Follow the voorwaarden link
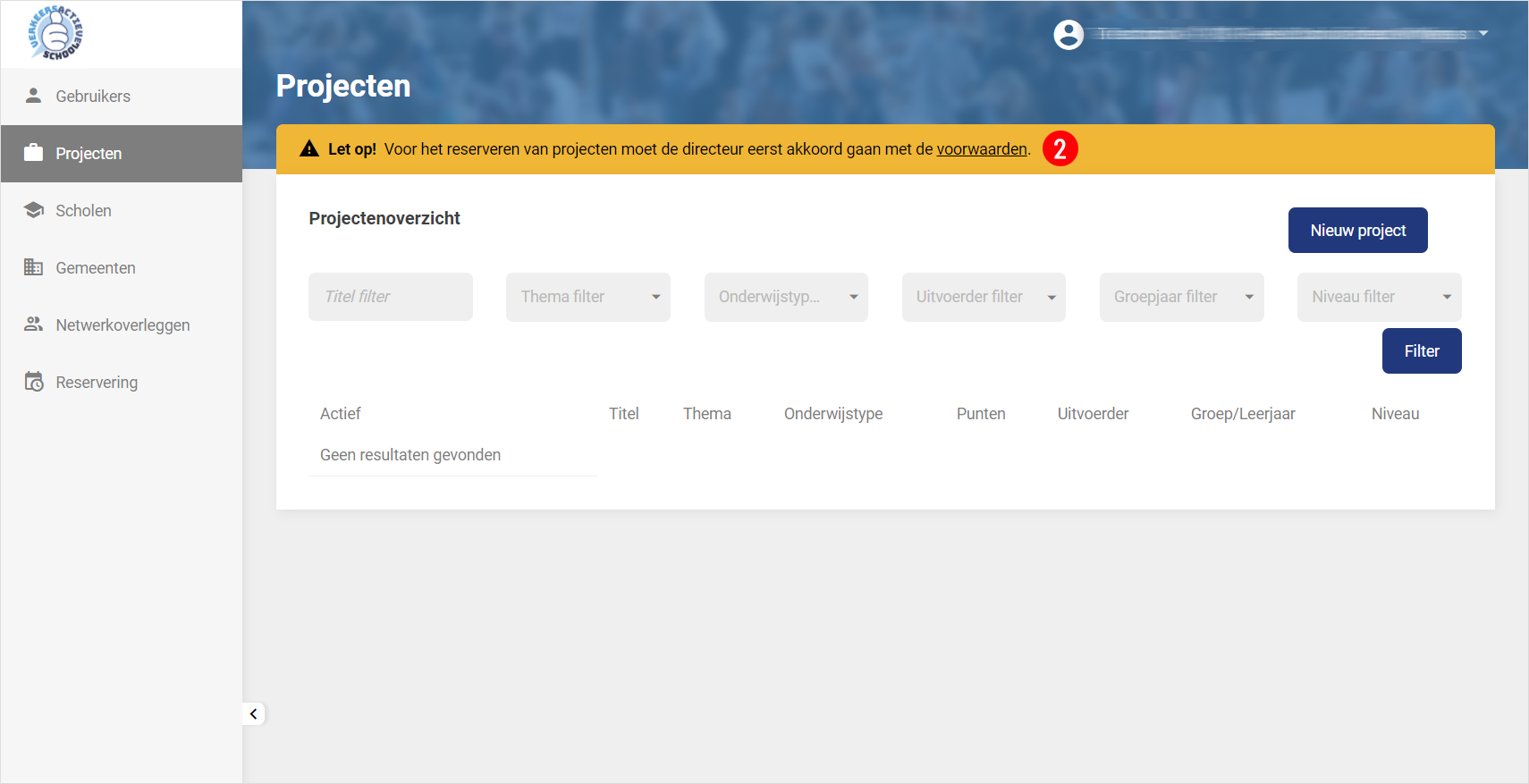Screen dimensions: 1529x784 (982, 149)
